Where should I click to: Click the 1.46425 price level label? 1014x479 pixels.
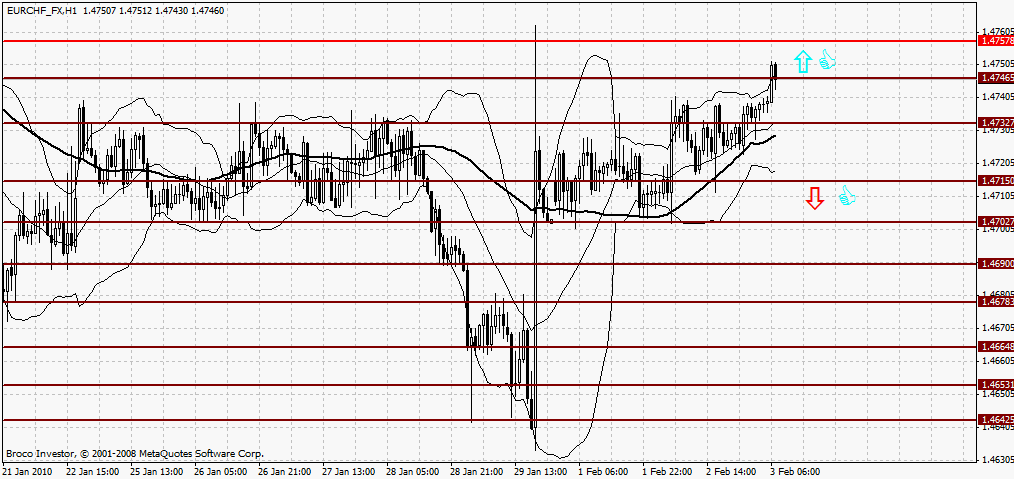[996, 420]
